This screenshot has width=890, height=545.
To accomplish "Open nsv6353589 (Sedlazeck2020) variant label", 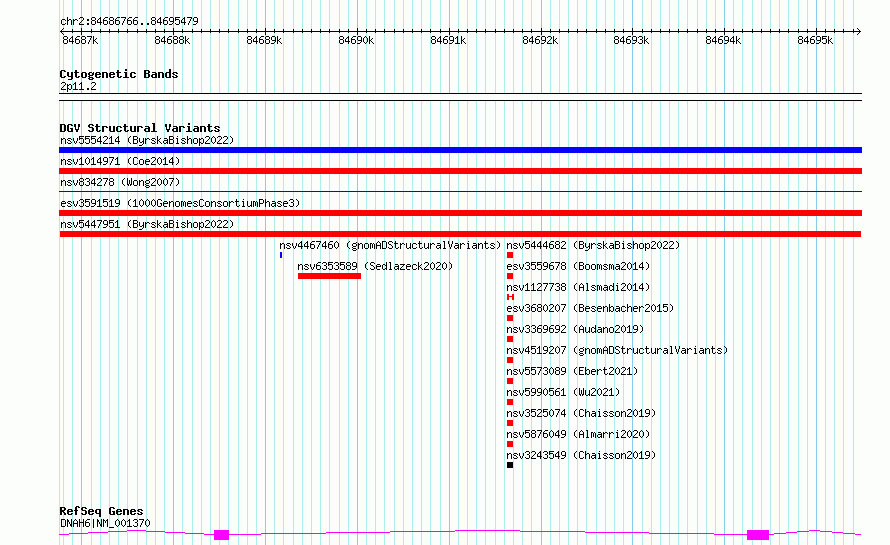I will pos(375,266).
